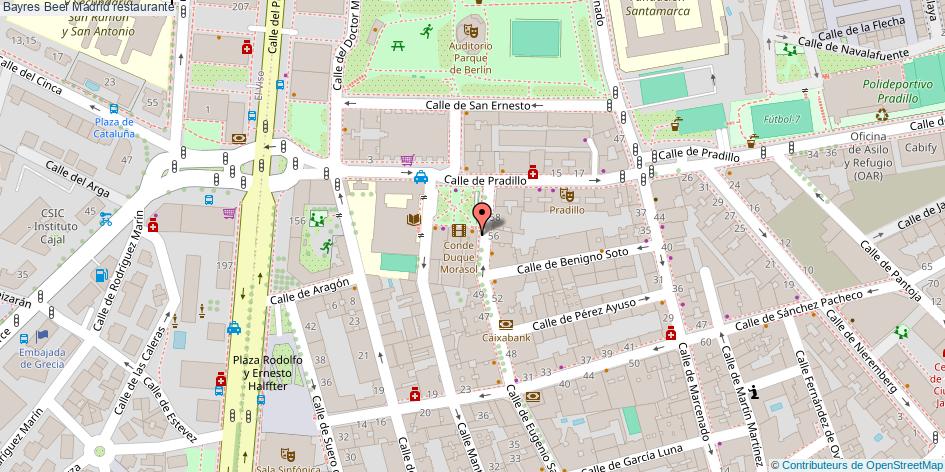This screenshot has height=472, width=945.
Task: Click the playground icon near number 156
Action: pyautogui.click(x=317, y=218)
